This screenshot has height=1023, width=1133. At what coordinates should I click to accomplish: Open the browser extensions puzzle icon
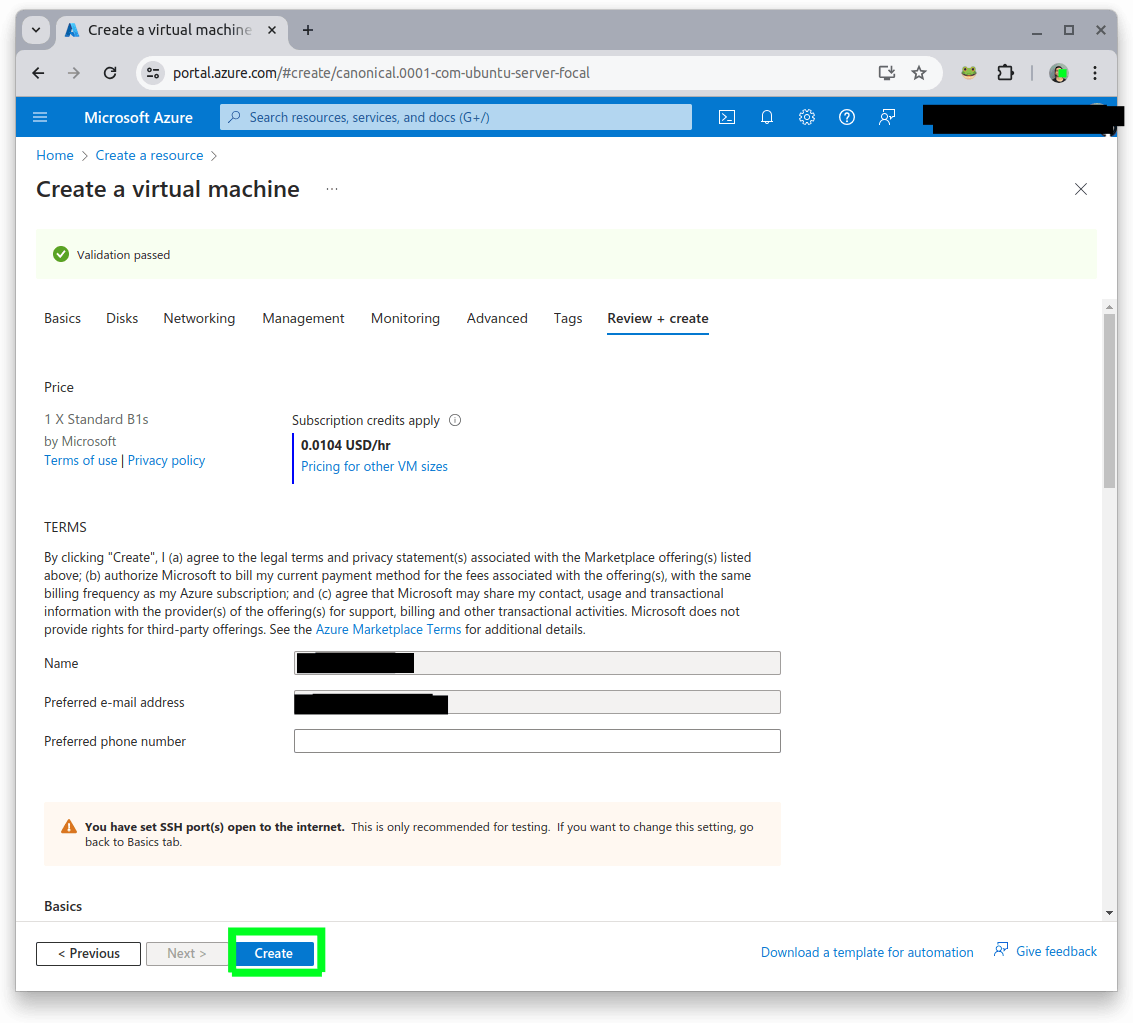coord(1005,72)
